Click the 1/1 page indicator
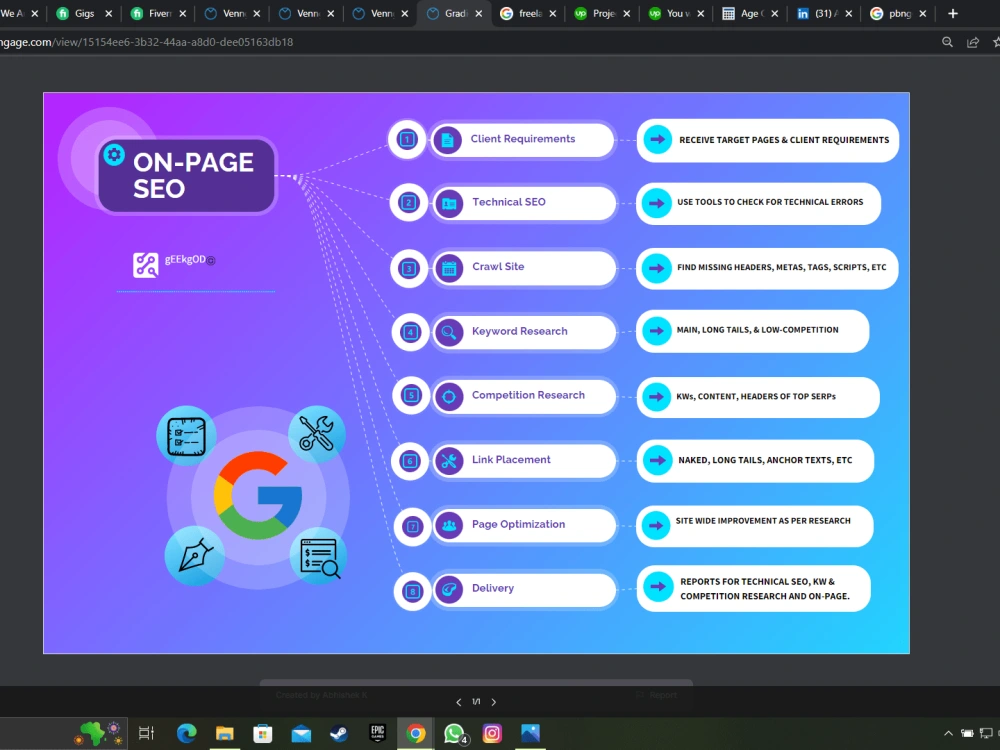1000x750 pixels. (476, 702)
